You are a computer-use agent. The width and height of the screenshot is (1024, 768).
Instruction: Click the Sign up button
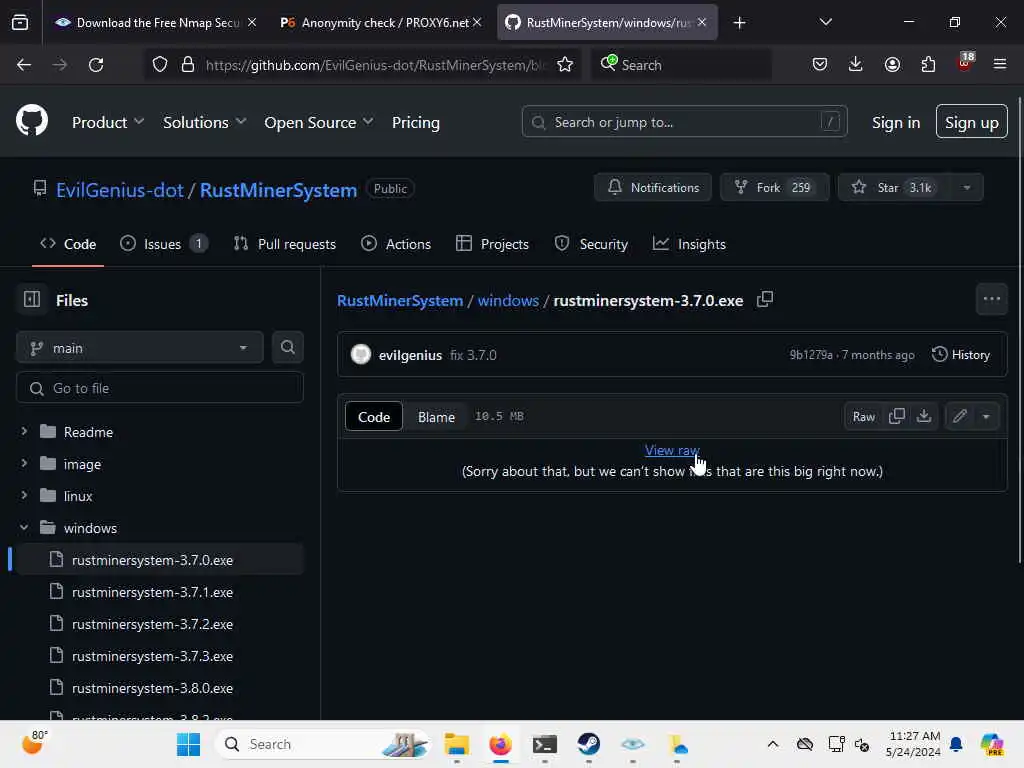[x=971, y=122]
